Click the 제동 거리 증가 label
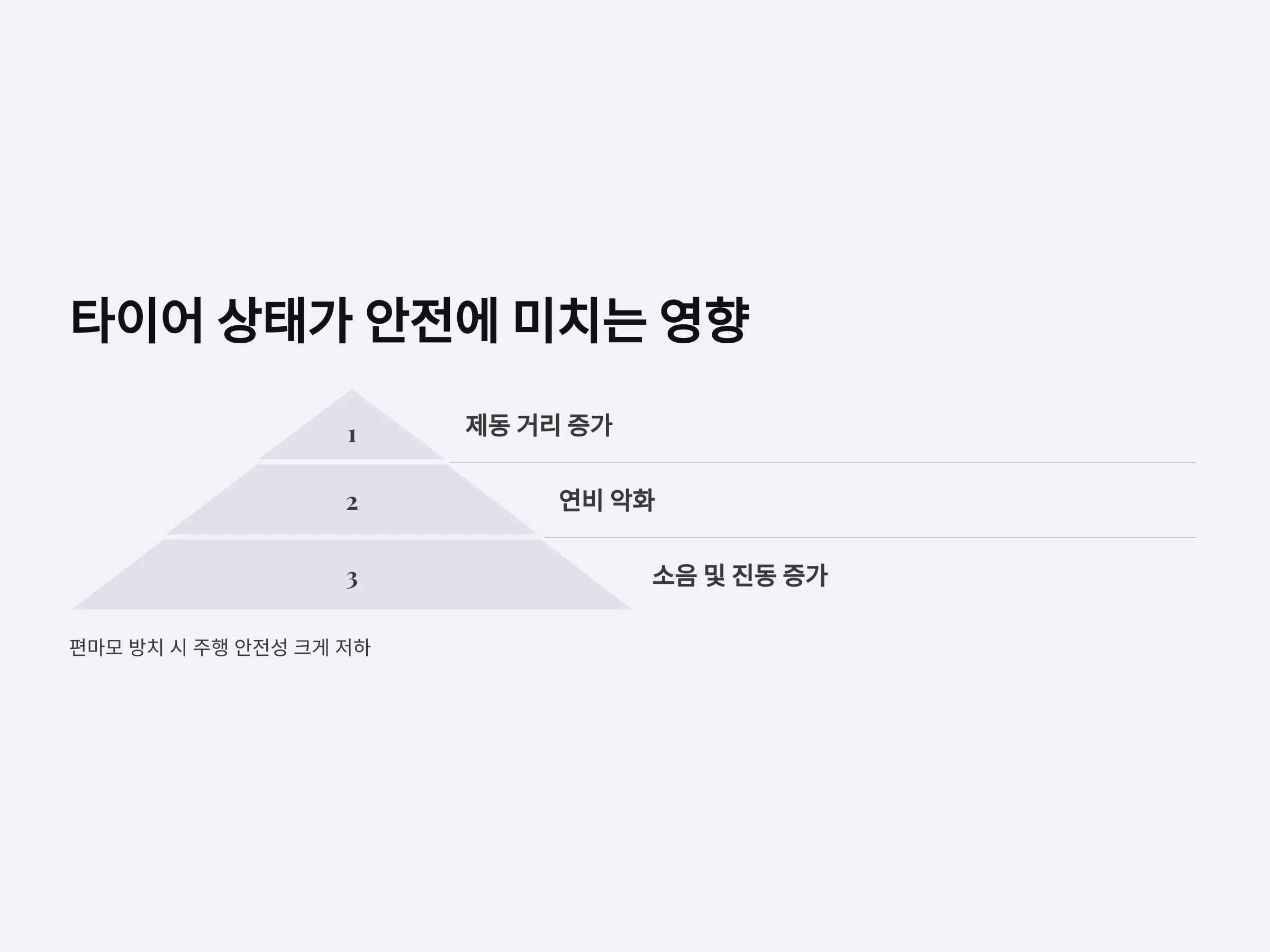This screenshot has height=952, width=1270. (539, 425)
